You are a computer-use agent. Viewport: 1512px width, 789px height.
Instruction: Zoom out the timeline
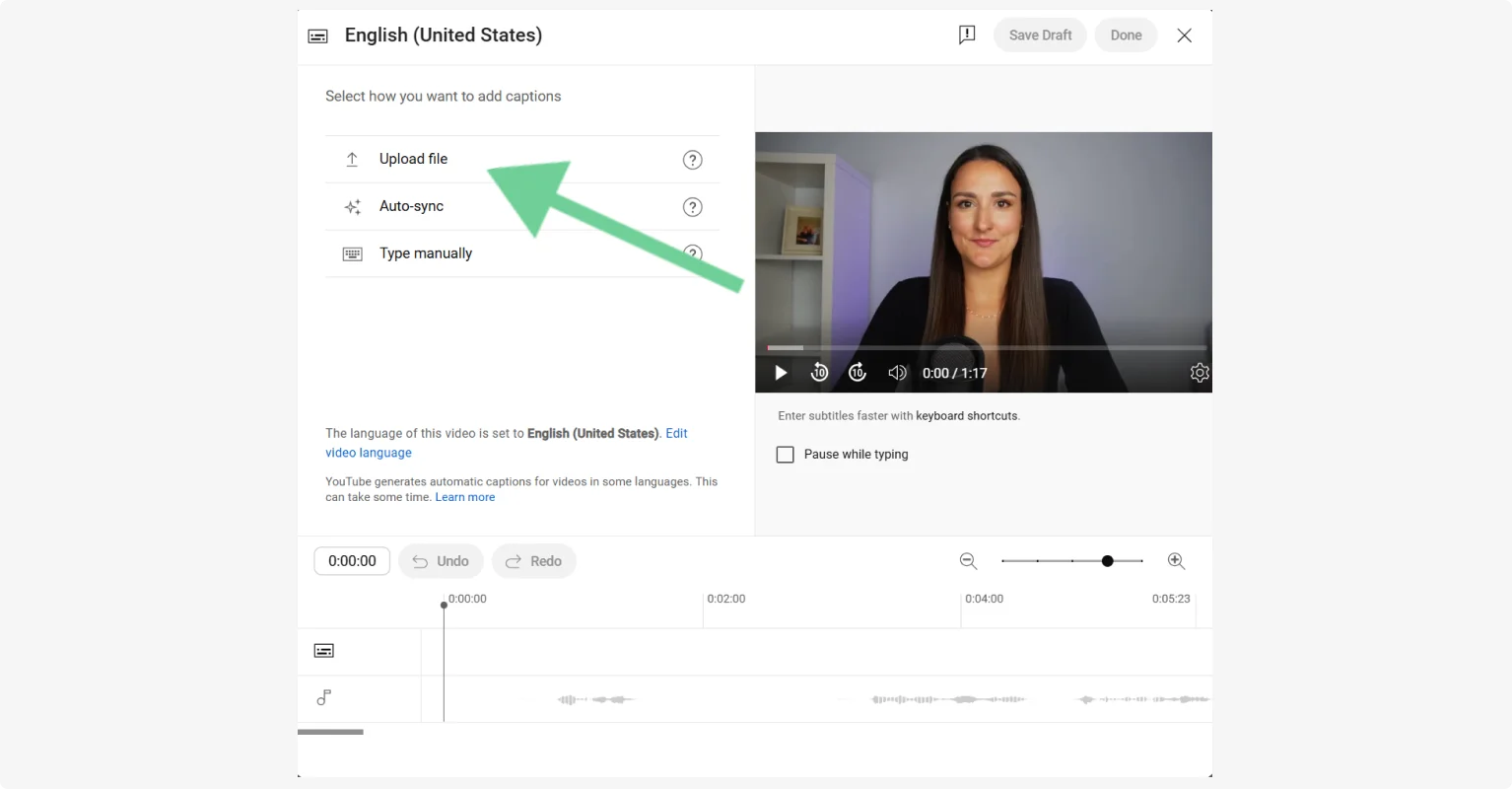pyautogui.click(x=968, y=561)
